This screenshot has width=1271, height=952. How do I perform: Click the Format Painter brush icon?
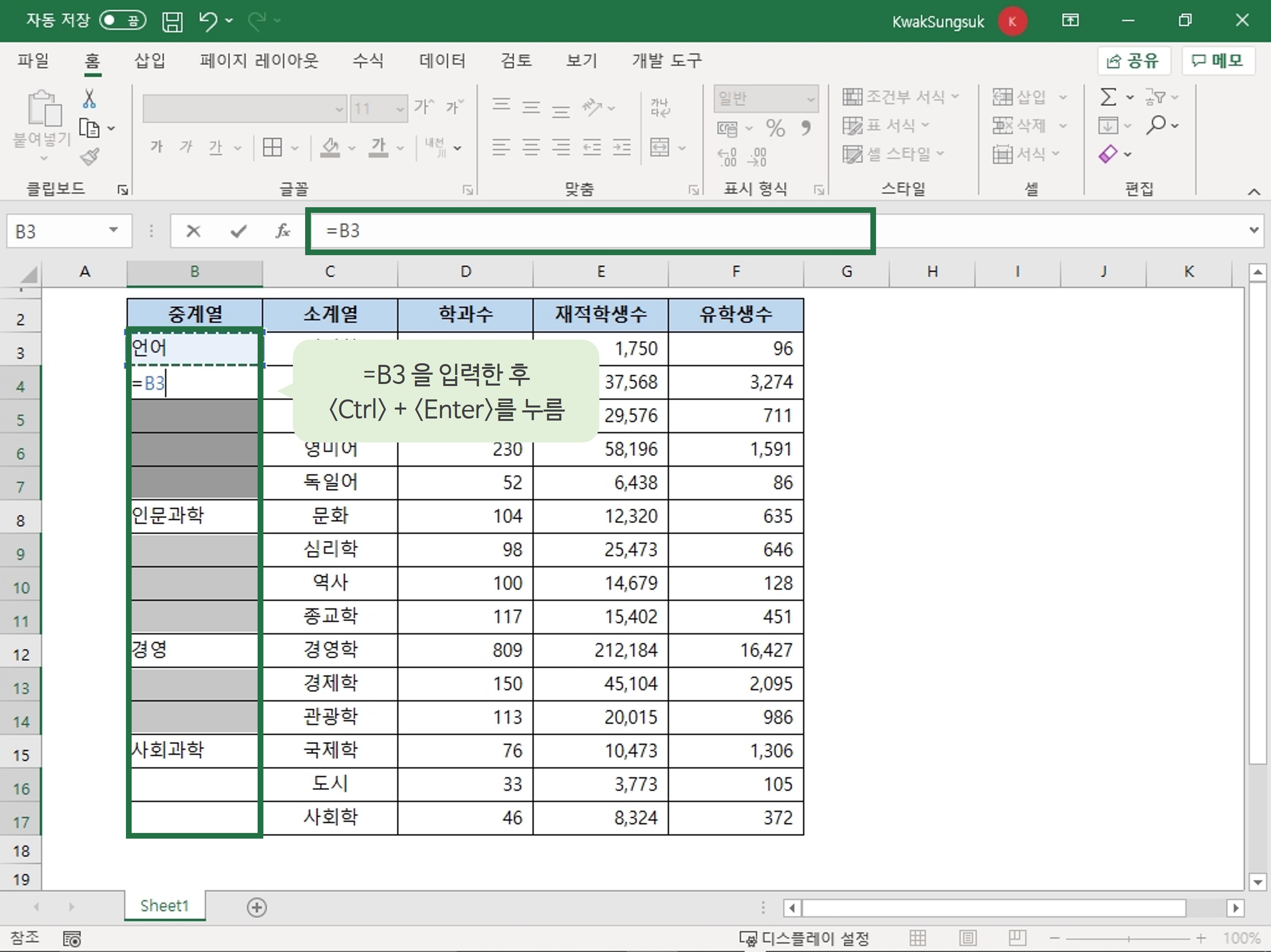coord(90,156)
